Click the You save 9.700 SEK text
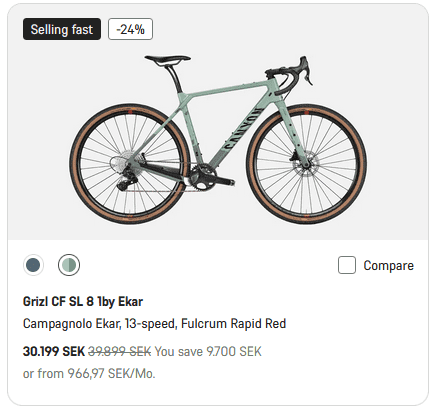Screen dimensions: 436x417 click(208, 351)
